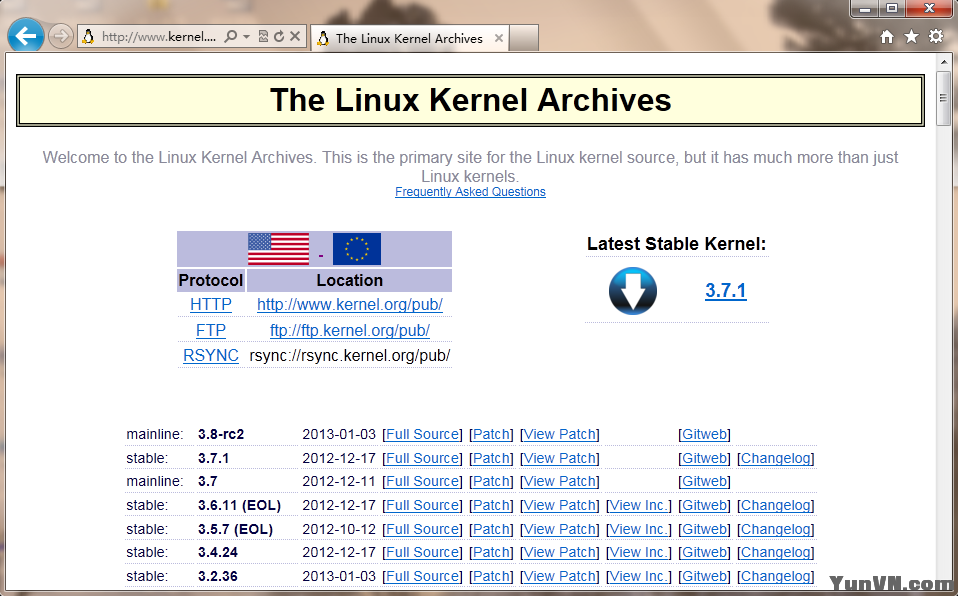Open Patch link for stable 3.2.36

491,576
